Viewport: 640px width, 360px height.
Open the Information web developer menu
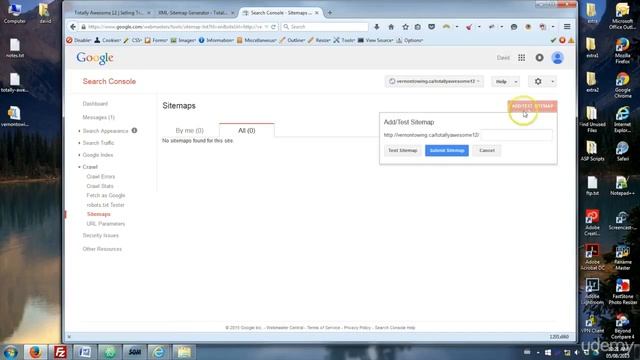[216, 40]
